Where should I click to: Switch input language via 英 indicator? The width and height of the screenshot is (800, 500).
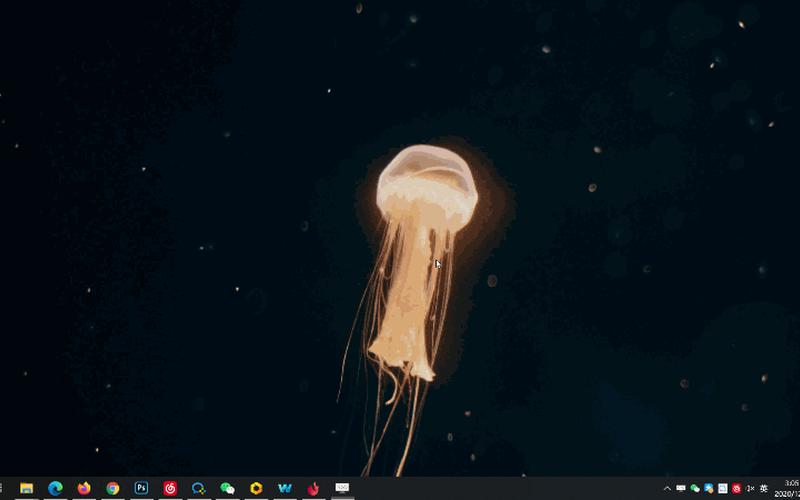(764, 488)
